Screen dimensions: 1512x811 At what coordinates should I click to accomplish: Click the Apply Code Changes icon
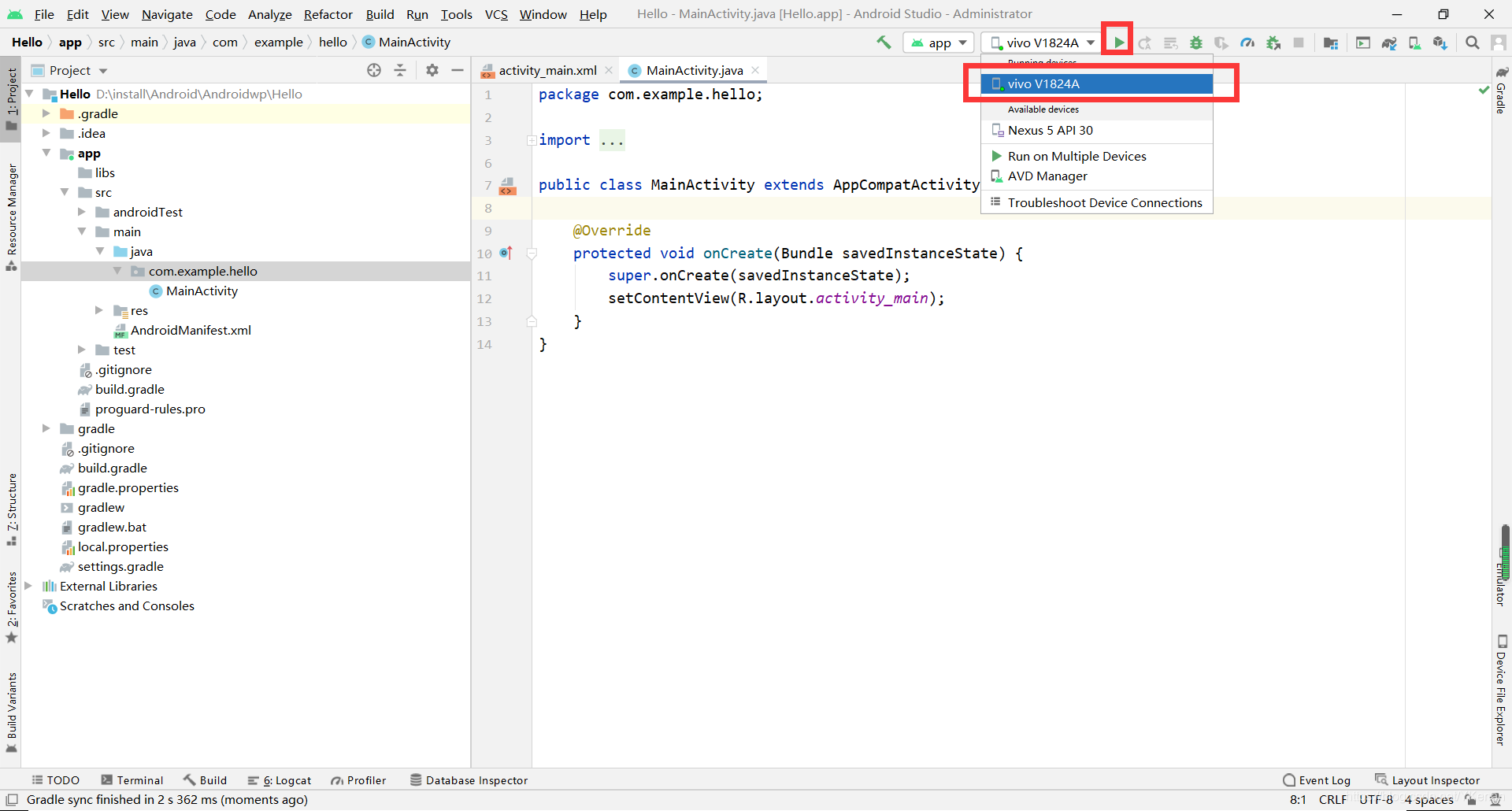[x=1170, y=43]
